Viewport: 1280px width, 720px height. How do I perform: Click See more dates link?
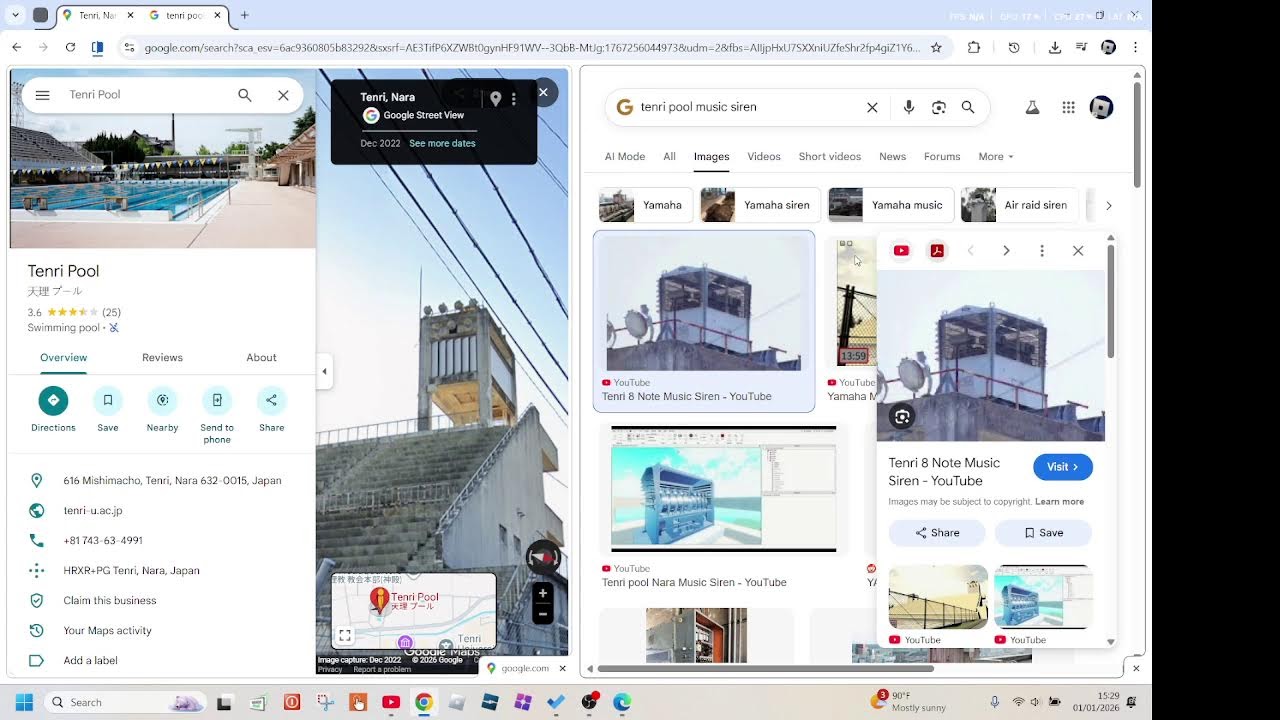442,143
